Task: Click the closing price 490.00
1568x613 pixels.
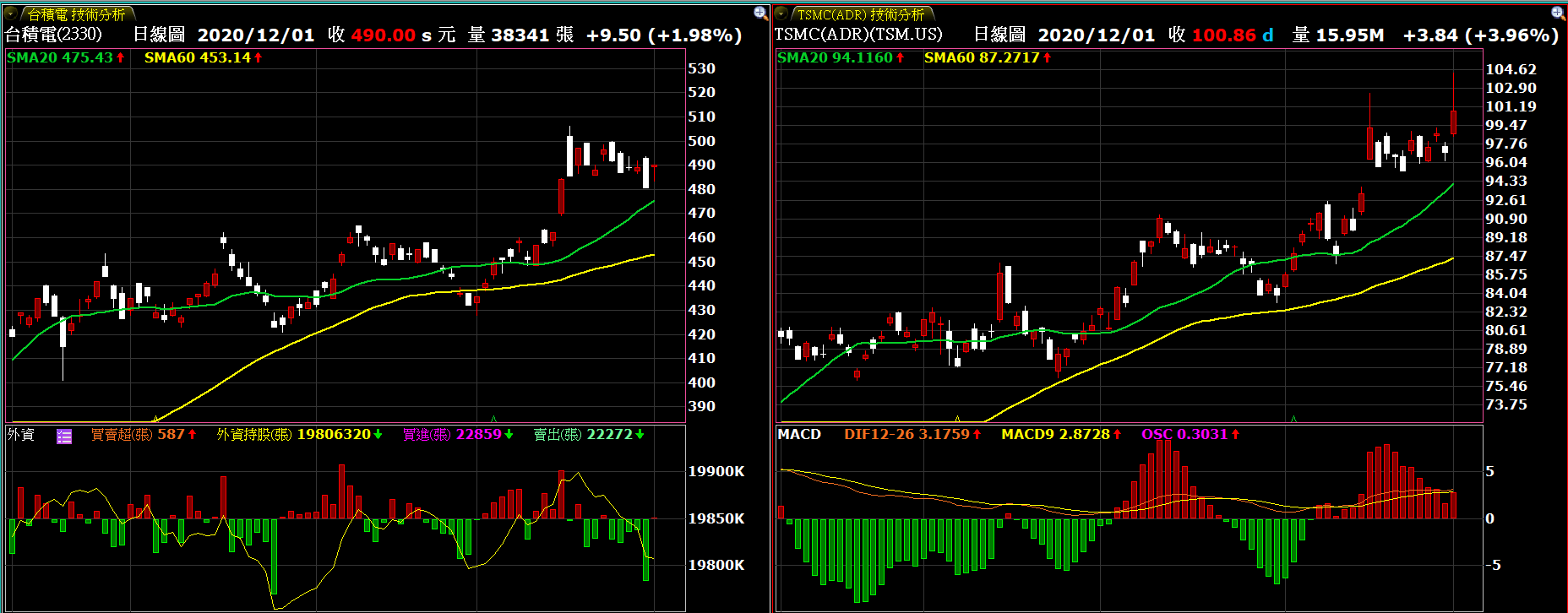Action: click(x=383, y=35)
